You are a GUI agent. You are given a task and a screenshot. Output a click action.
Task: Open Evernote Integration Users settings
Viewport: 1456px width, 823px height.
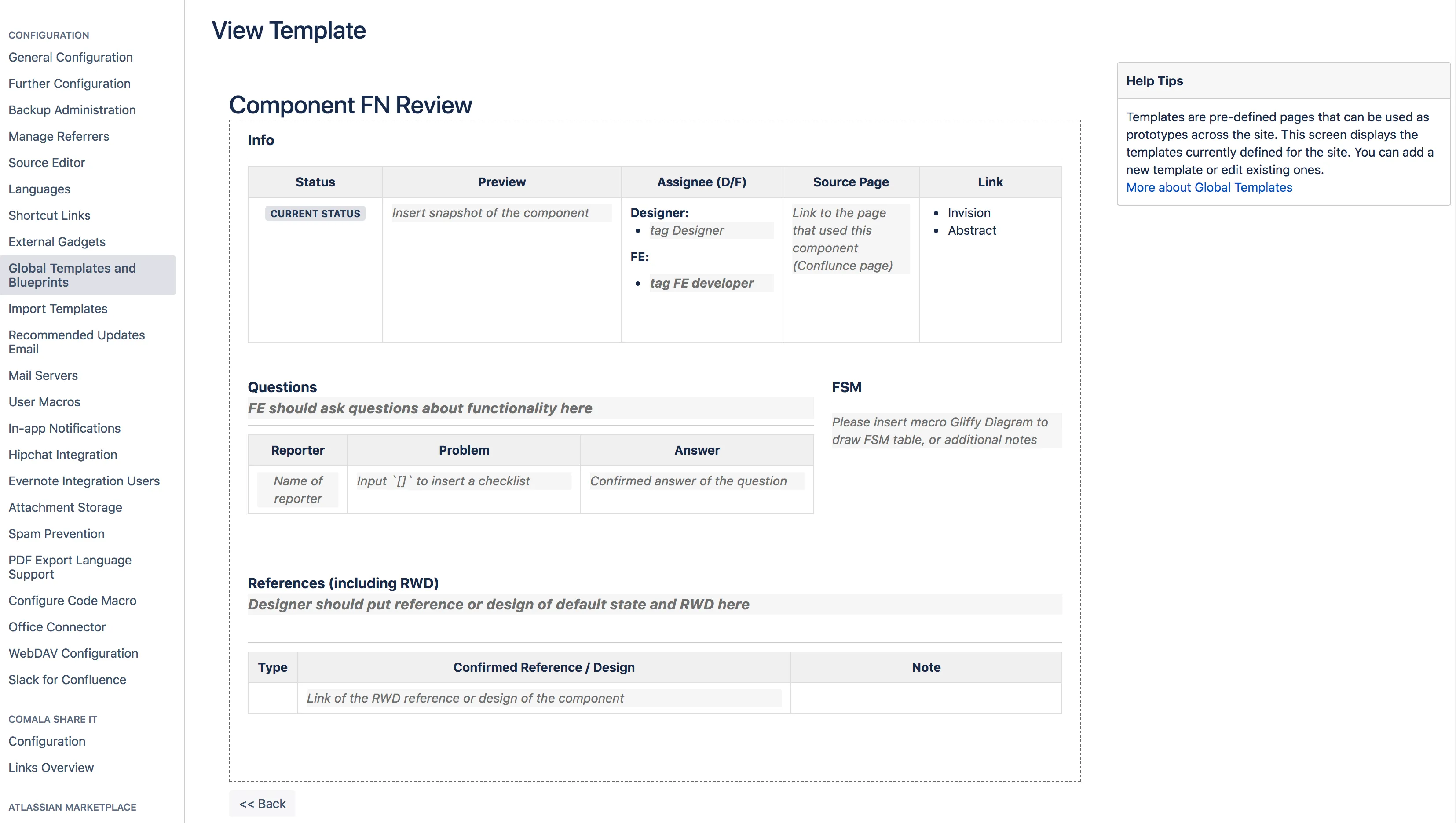click(84, 480)
